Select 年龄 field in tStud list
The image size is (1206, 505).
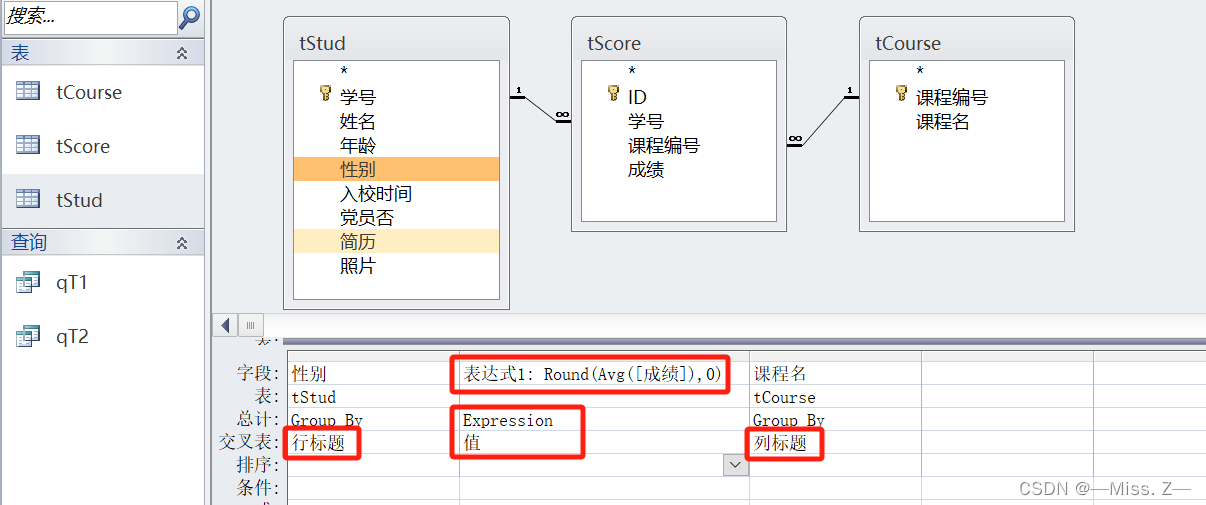click(x=396, y=145)
